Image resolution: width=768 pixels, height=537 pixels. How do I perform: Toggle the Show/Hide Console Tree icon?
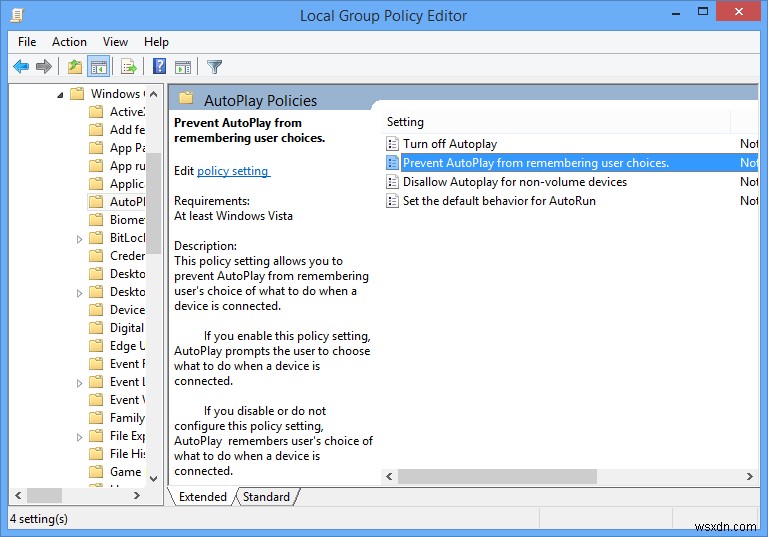(x=99, y=67)
